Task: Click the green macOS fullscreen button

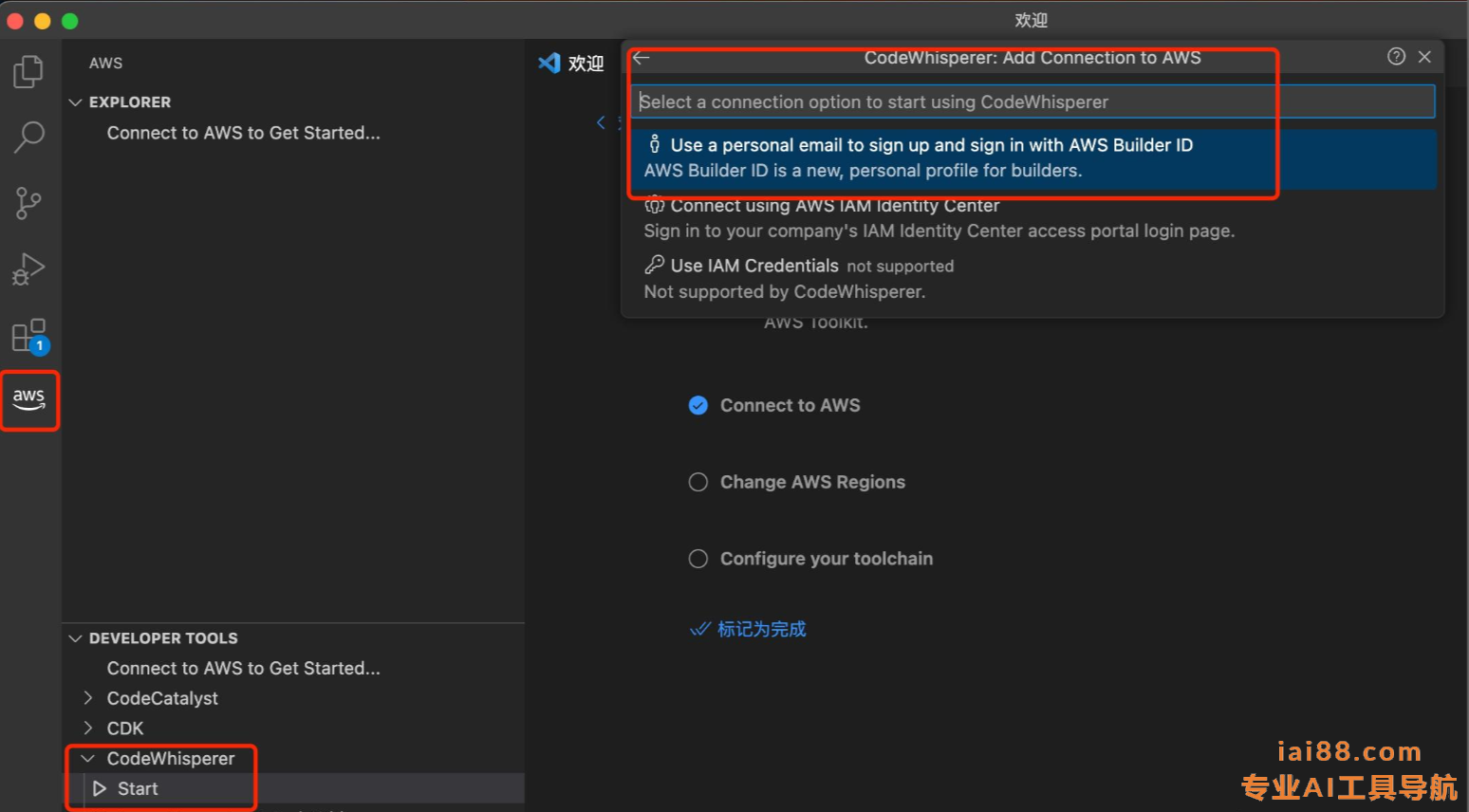Action: pyautogui.click(x=70, y=21)
